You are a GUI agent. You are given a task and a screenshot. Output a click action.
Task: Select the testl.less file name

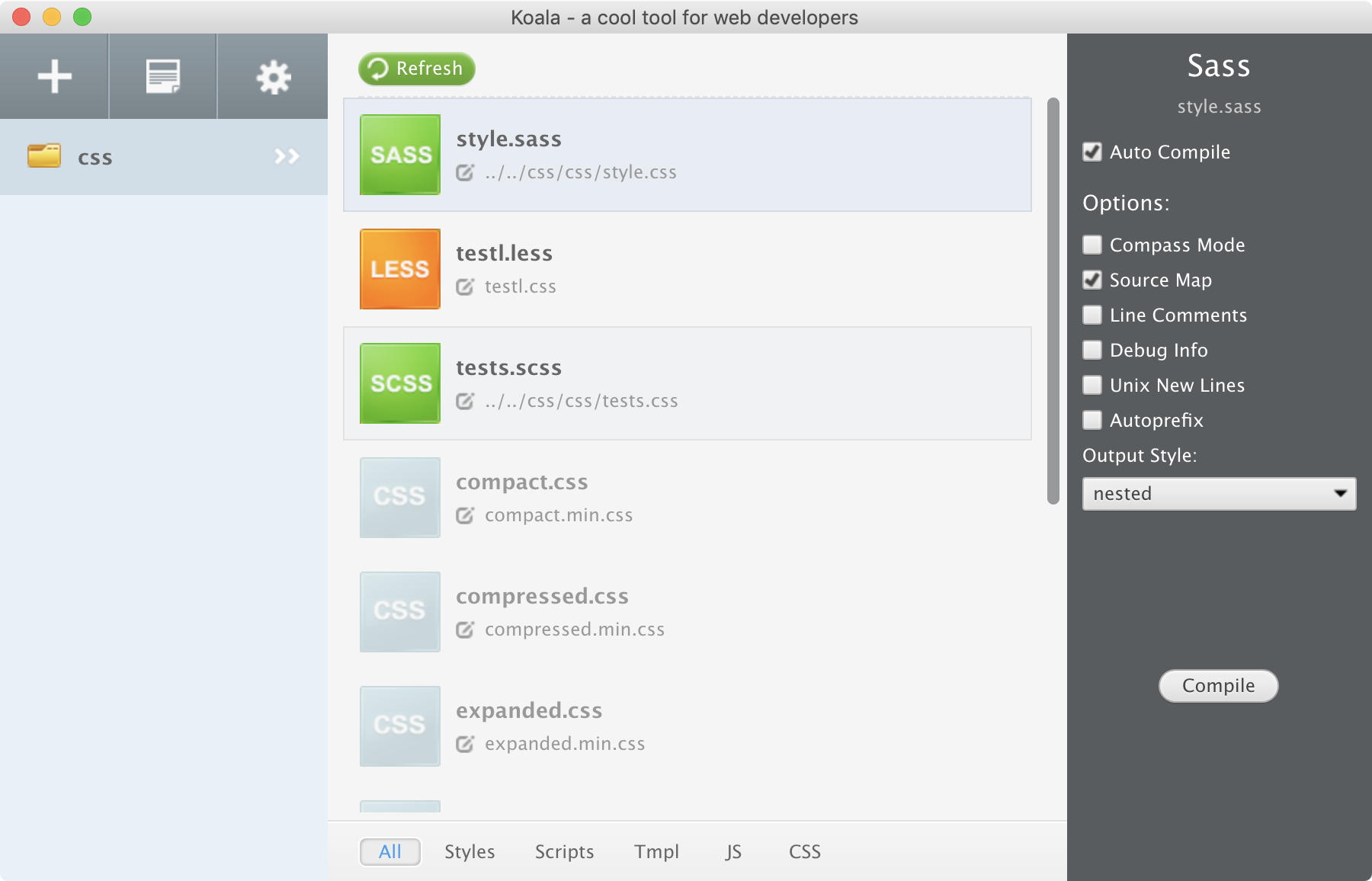click(504, 253)
